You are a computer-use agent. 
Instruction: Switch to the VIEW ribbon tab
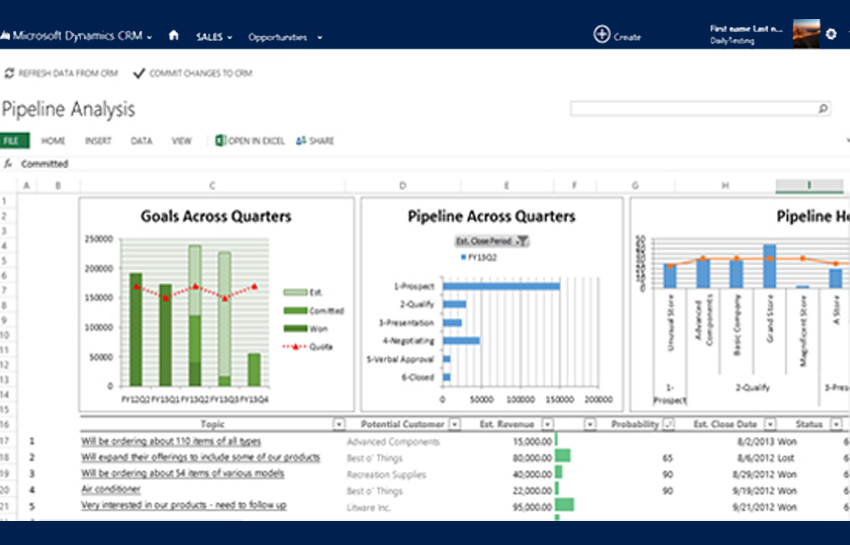[x=182, y=141]
